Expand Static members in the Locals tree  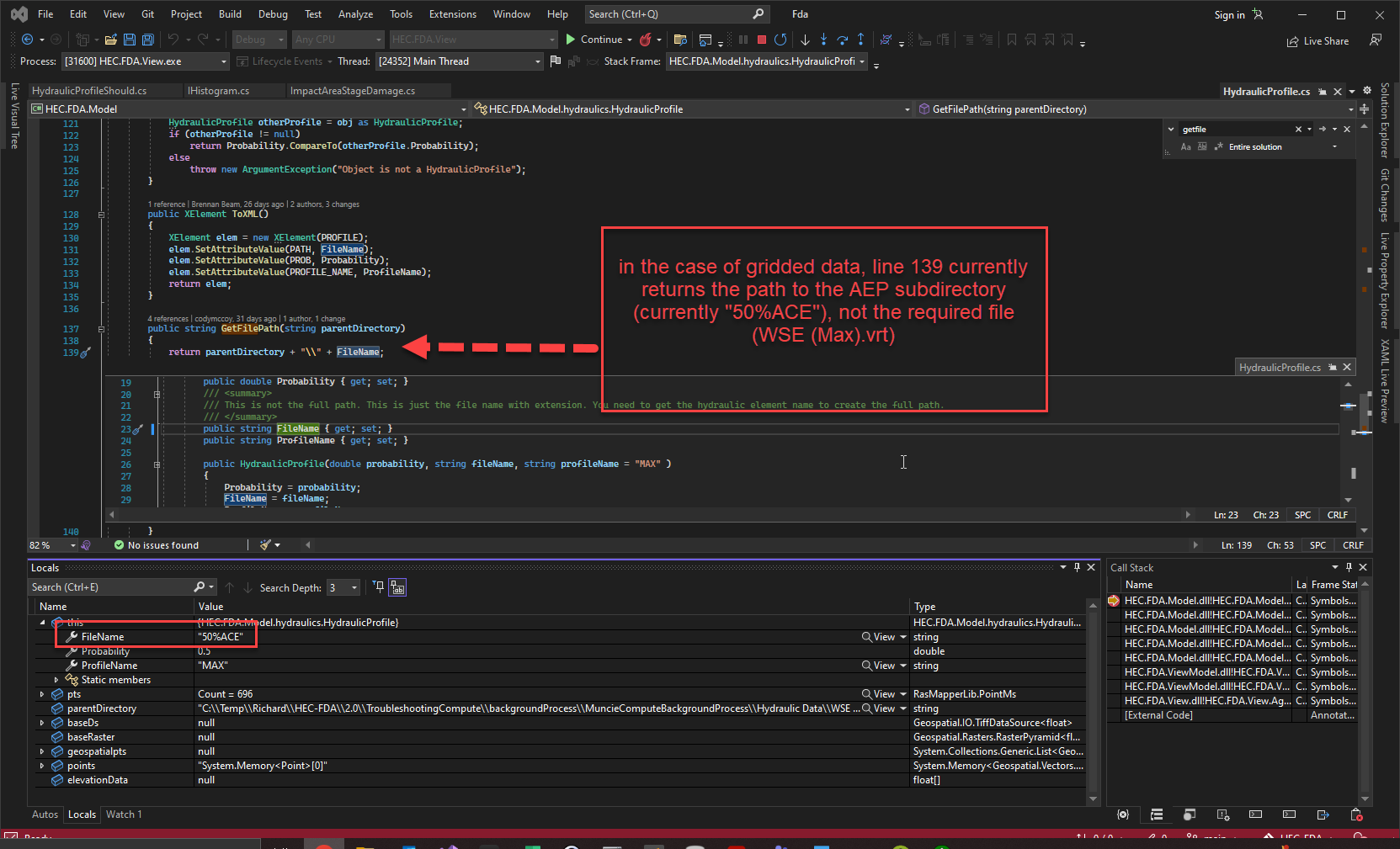pyautogui.click(x=57, y=679)
